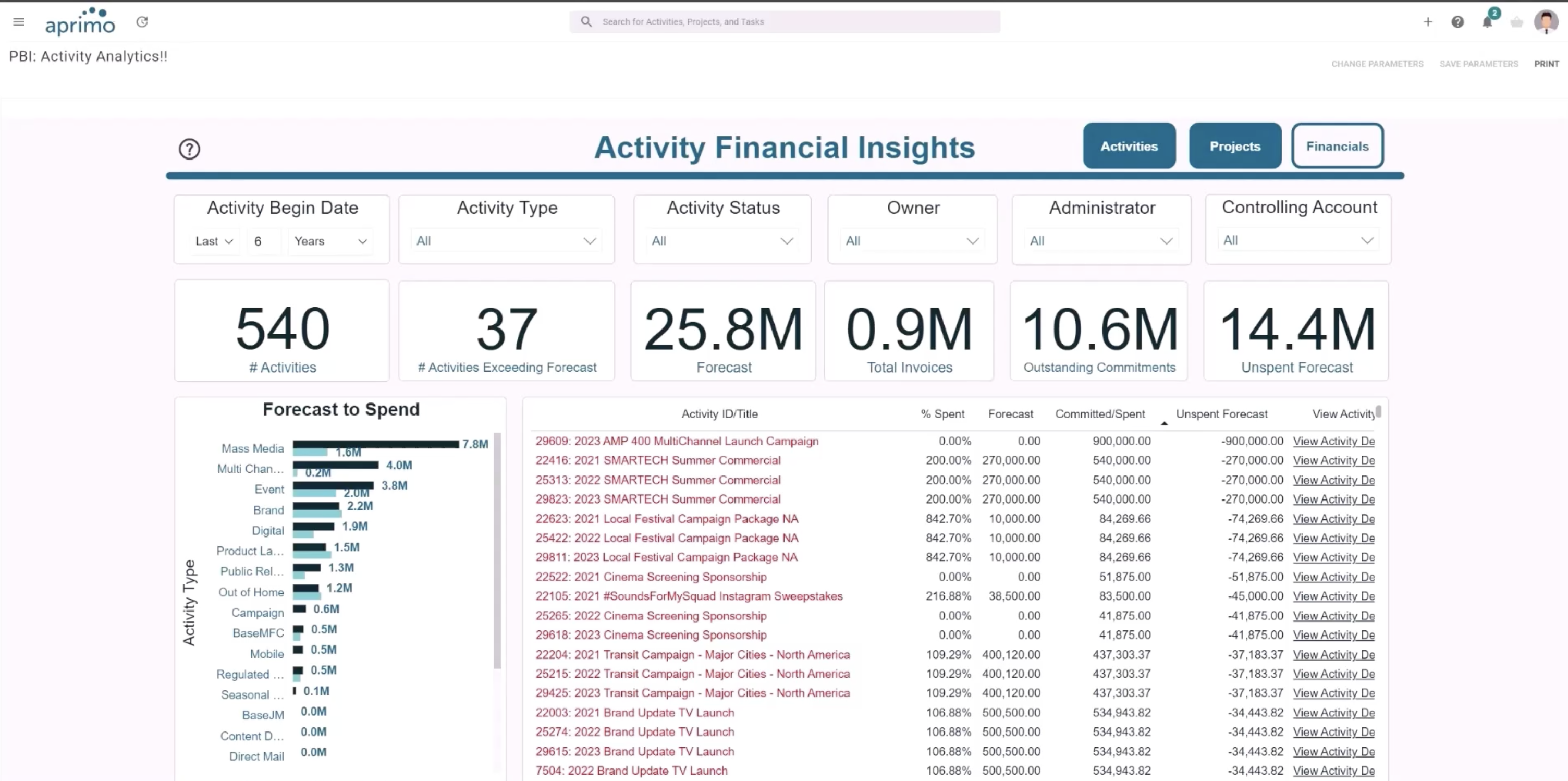Expand the Owner filter dropdown

click(911, 240)
